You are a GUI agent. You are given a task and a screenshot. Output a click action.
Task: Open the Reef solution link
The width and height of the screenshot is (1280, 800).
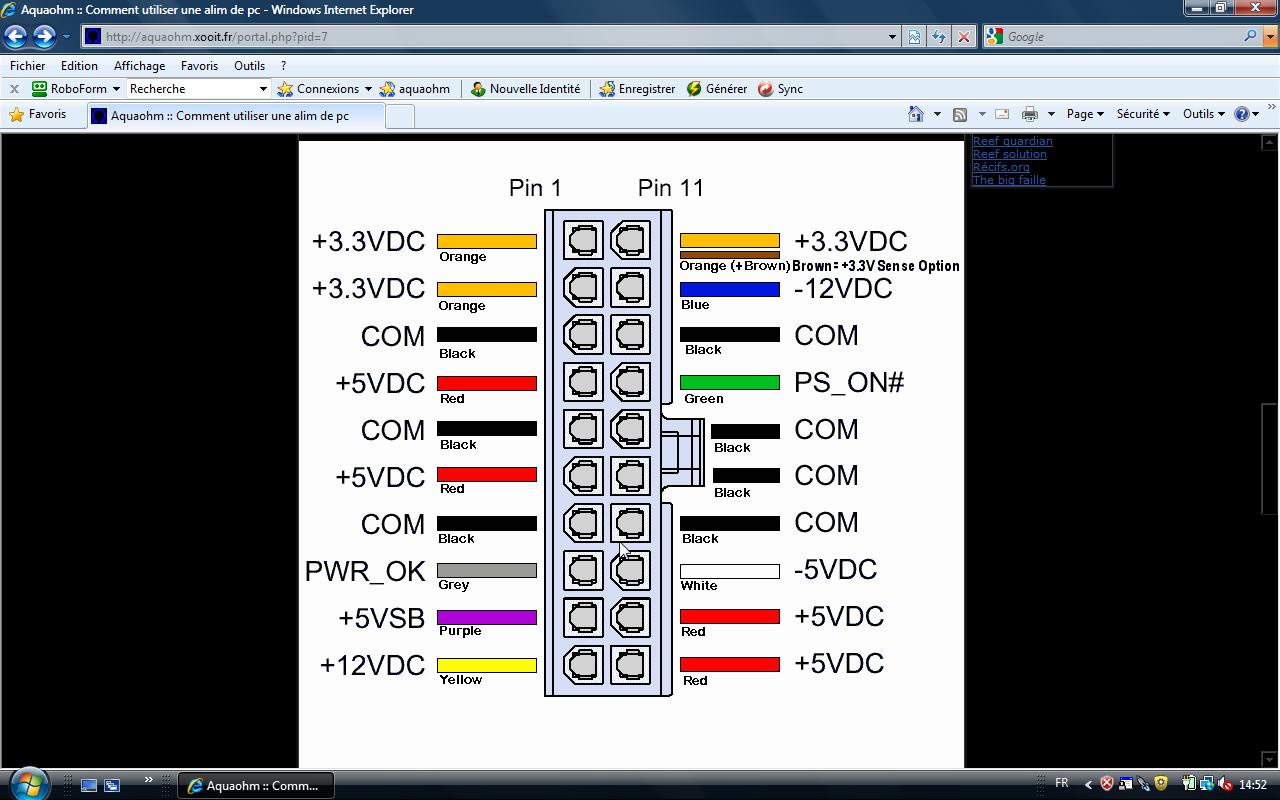click(1009, 154)
